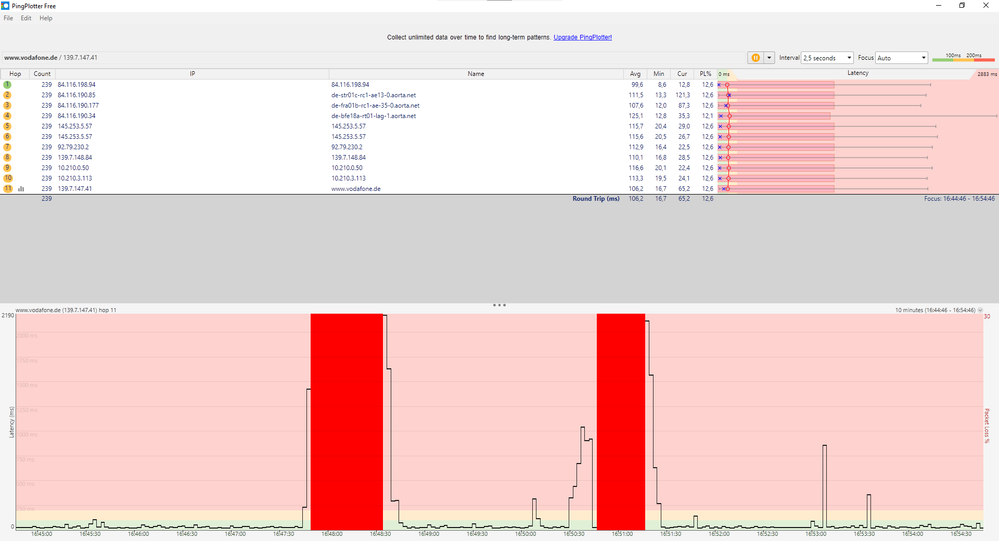Click the timeline graph title www.vodafone.de hop 11

[x=66, y=310]
